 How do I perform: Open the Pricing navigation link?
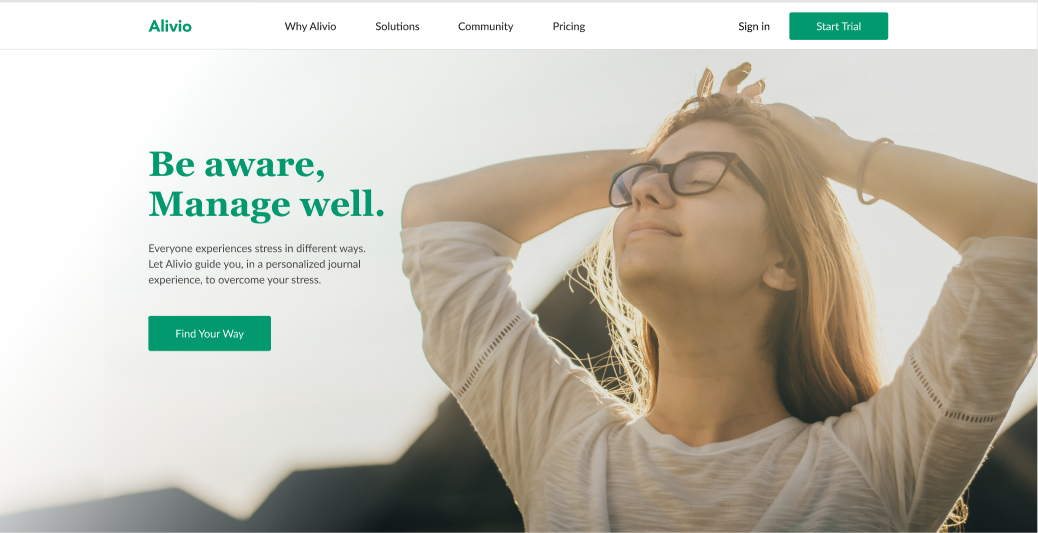coord(569,26)
